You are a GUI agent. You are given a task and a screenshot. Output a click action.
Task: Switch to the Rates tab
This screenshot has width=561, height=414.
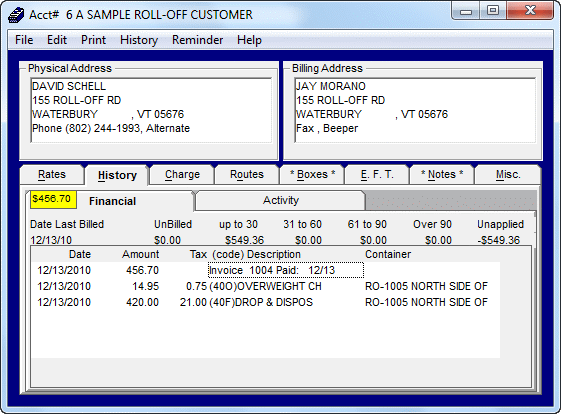pos(52,175)
